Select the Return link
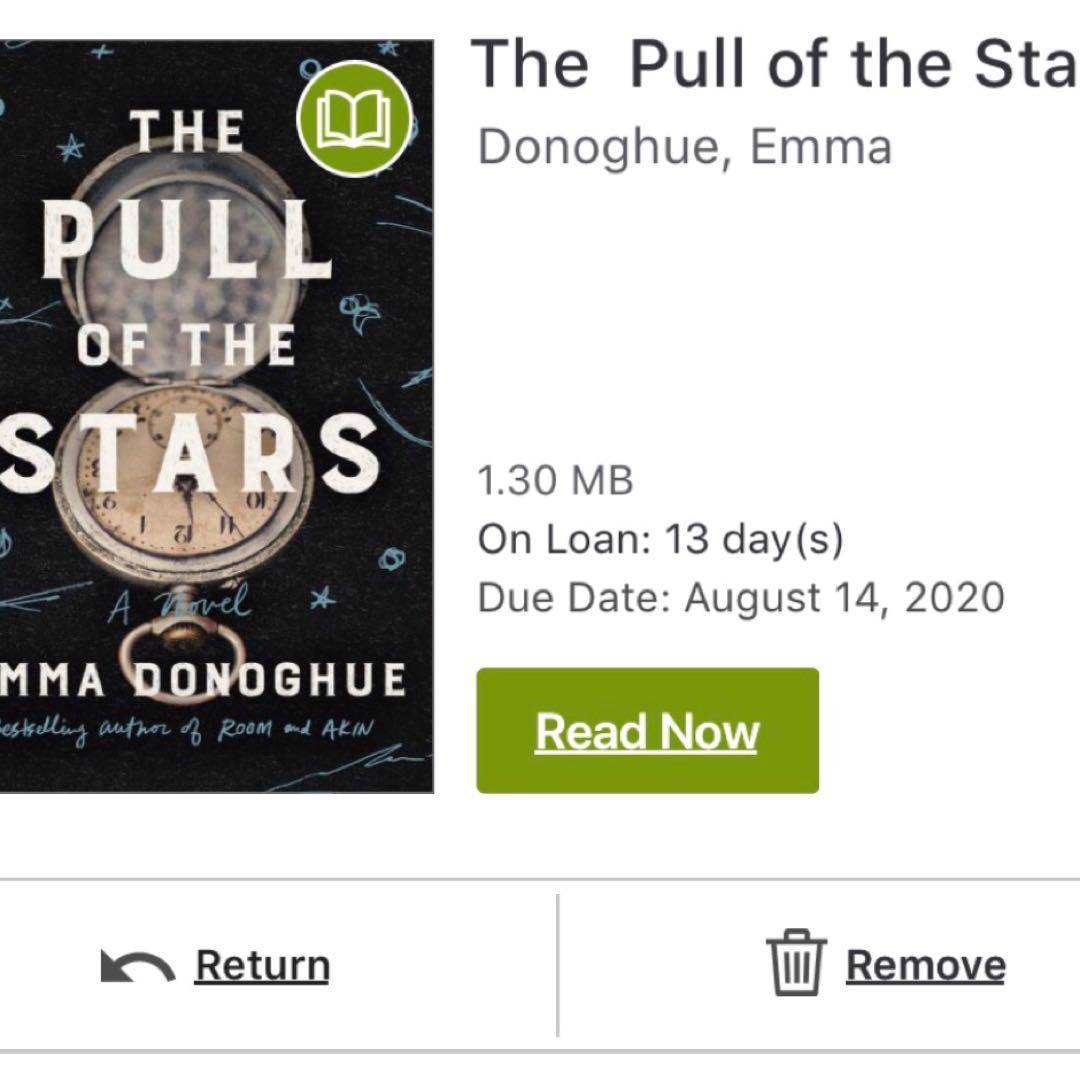Image resolution: width=1080 pixels, height=1080 pixels. 262,966
